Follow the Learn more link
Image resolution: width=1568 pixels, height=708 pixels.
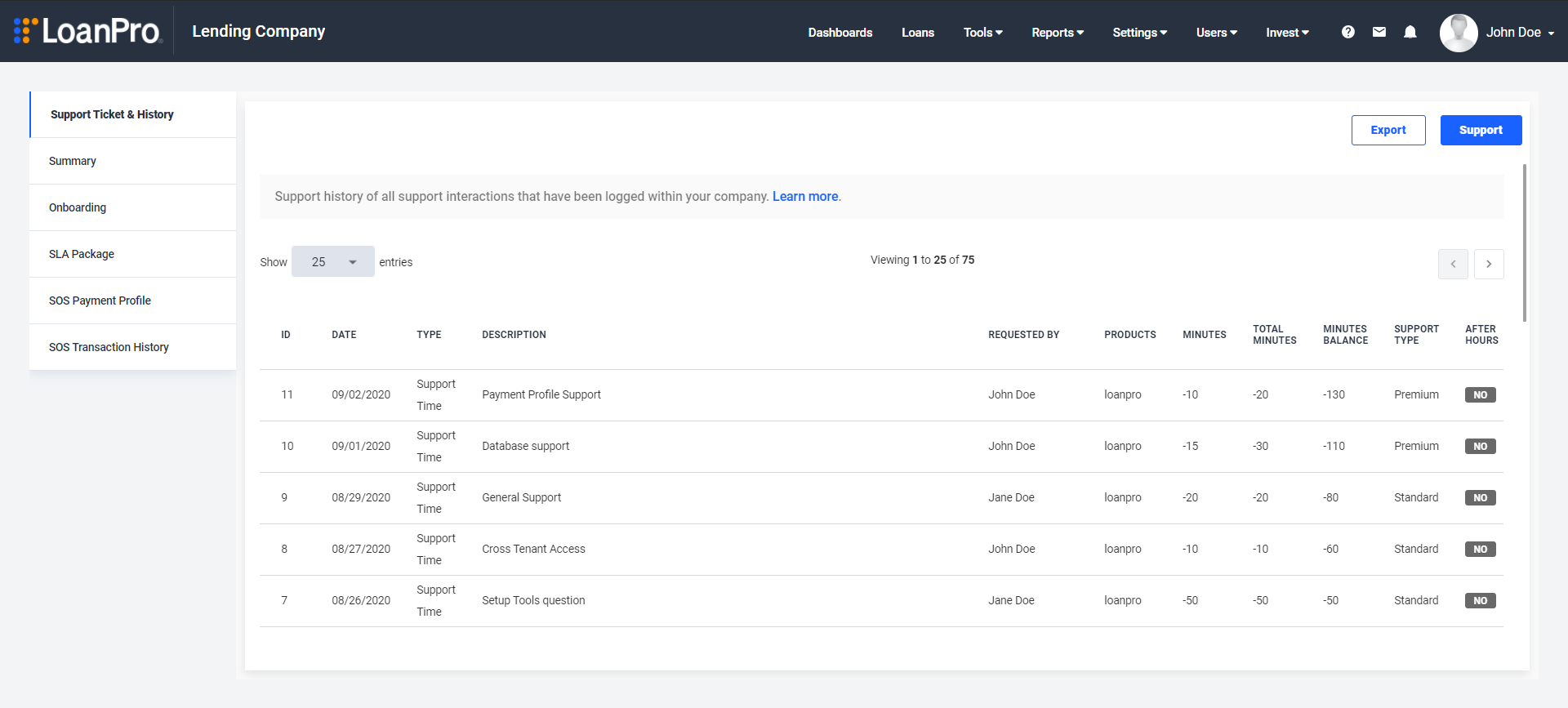coord(805,197)
